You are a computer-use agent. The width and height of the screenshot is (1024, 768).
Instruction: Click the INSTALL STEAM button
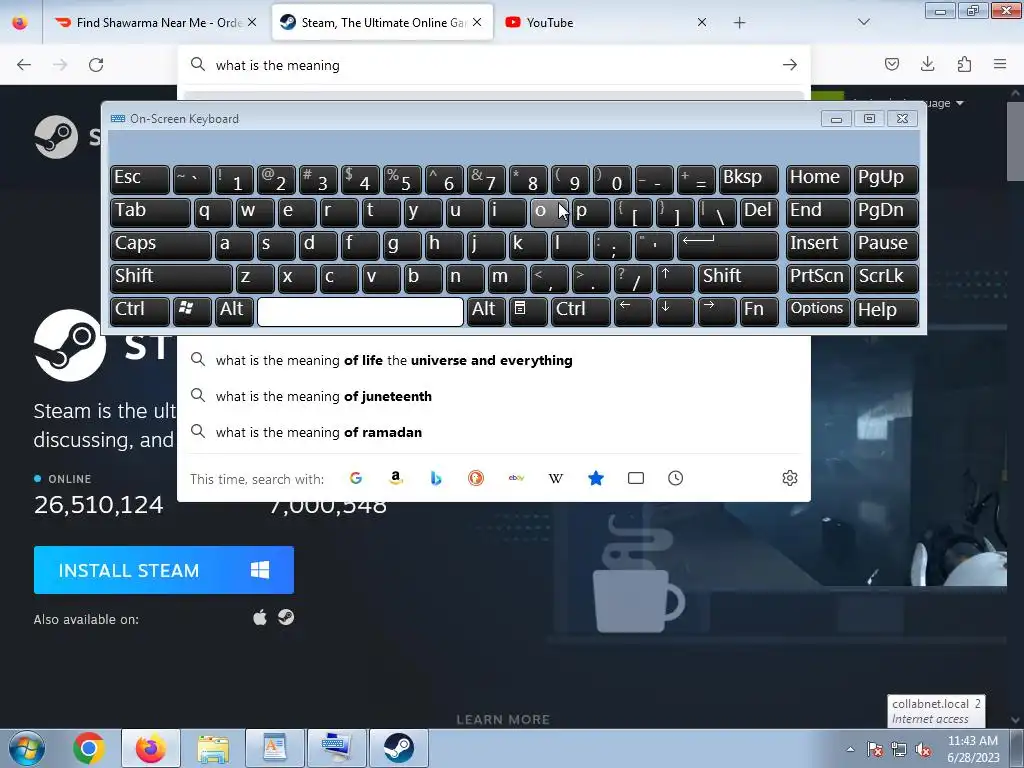pos(164,570)
